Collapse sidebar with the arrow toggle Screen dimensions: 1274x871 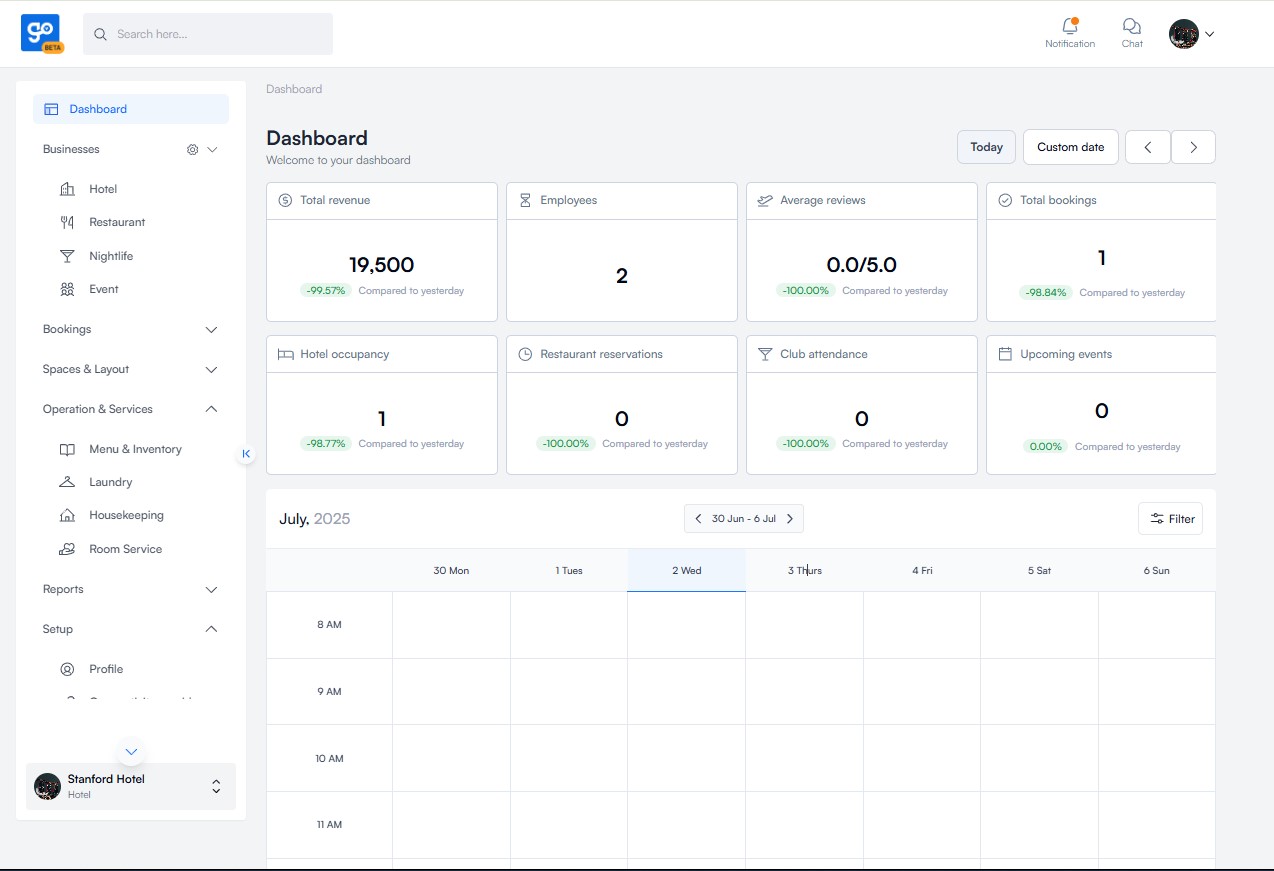pos(246,454)
